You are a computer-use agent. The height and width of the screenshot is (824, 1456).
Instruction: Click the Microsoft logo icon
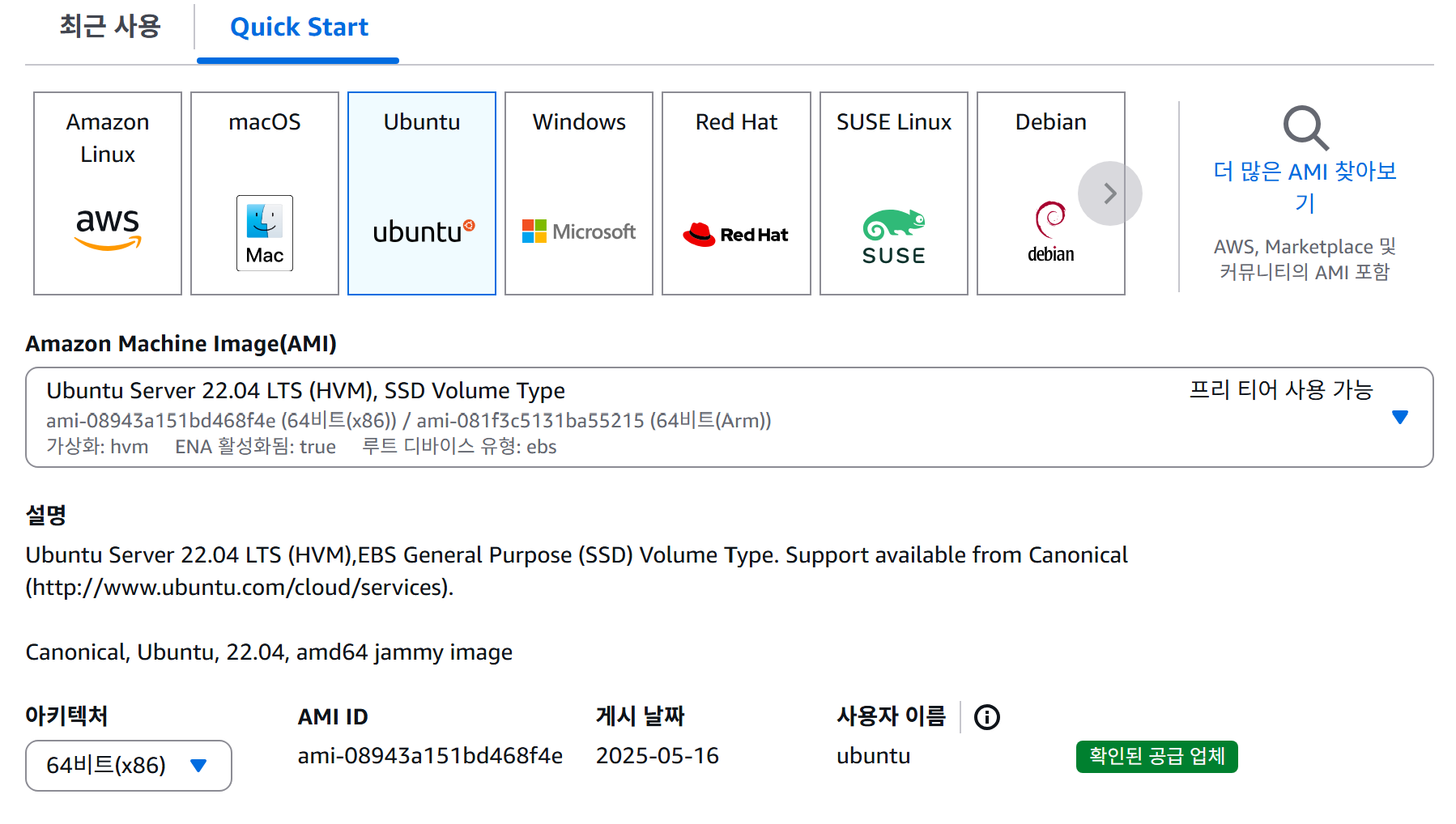tap(579, 231)
